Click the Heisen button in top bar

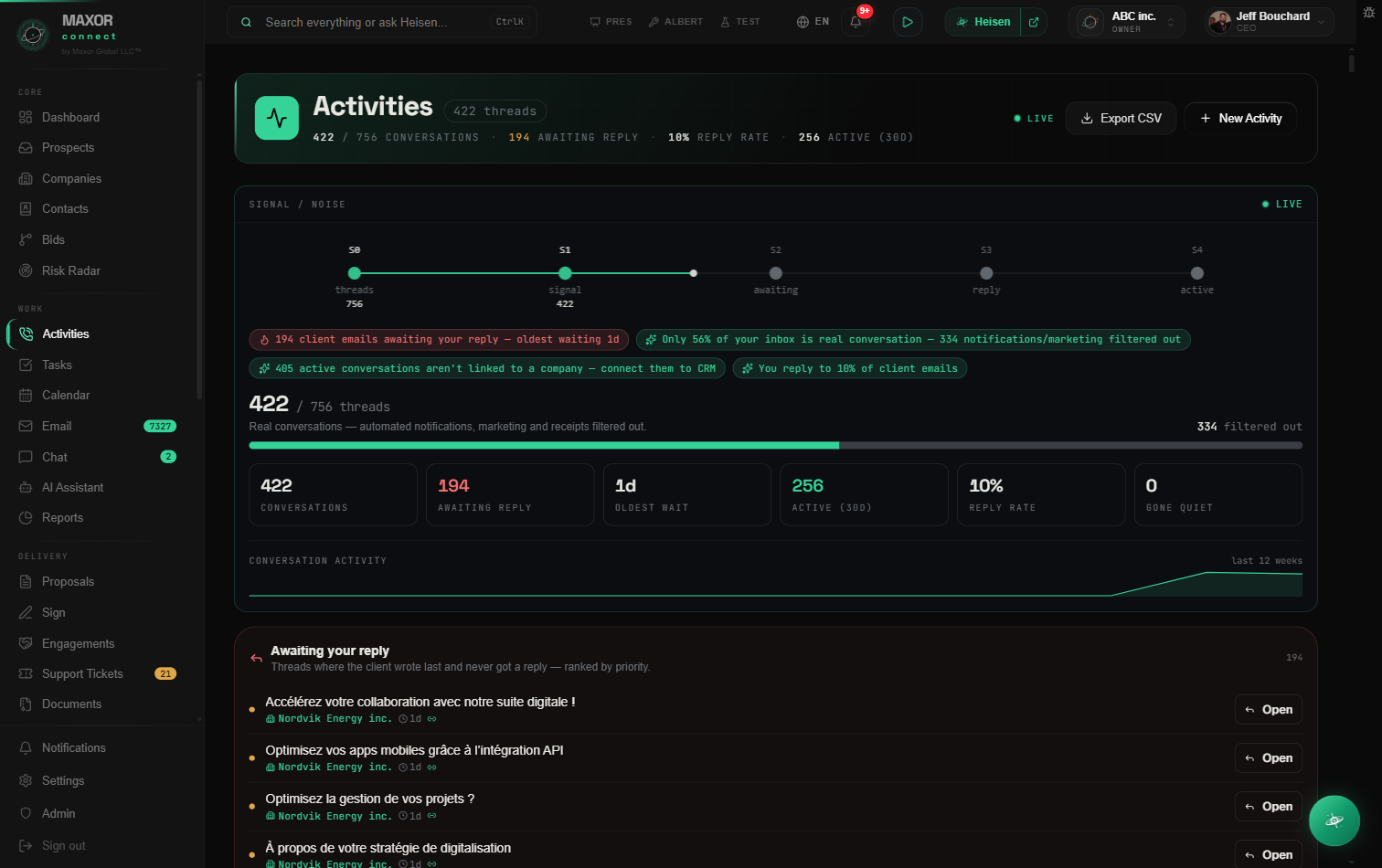coord(983,22)
